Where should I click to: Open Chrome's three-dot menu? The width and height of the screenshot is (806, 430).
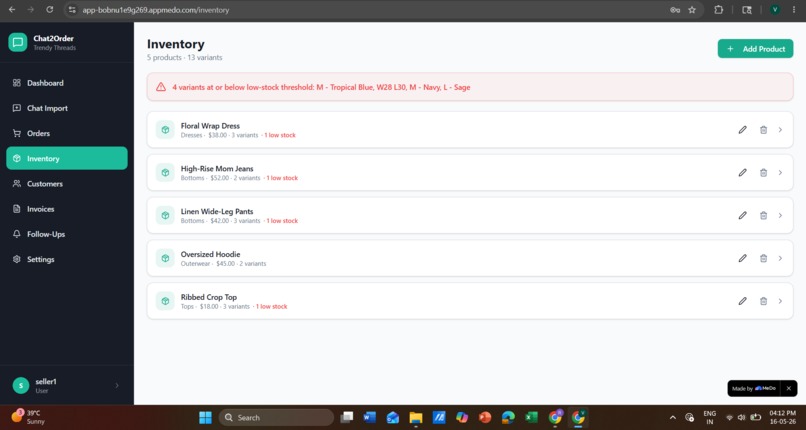coord(794,10)
